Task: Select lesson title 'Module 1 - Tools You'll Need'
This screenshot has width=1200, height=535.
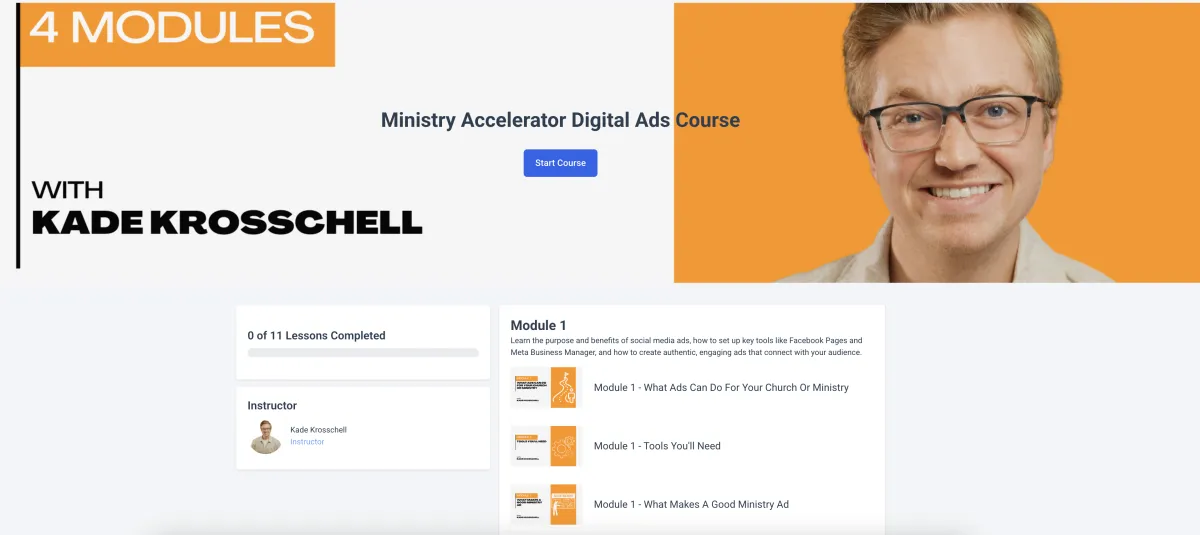Action: (x=657, y=446)
